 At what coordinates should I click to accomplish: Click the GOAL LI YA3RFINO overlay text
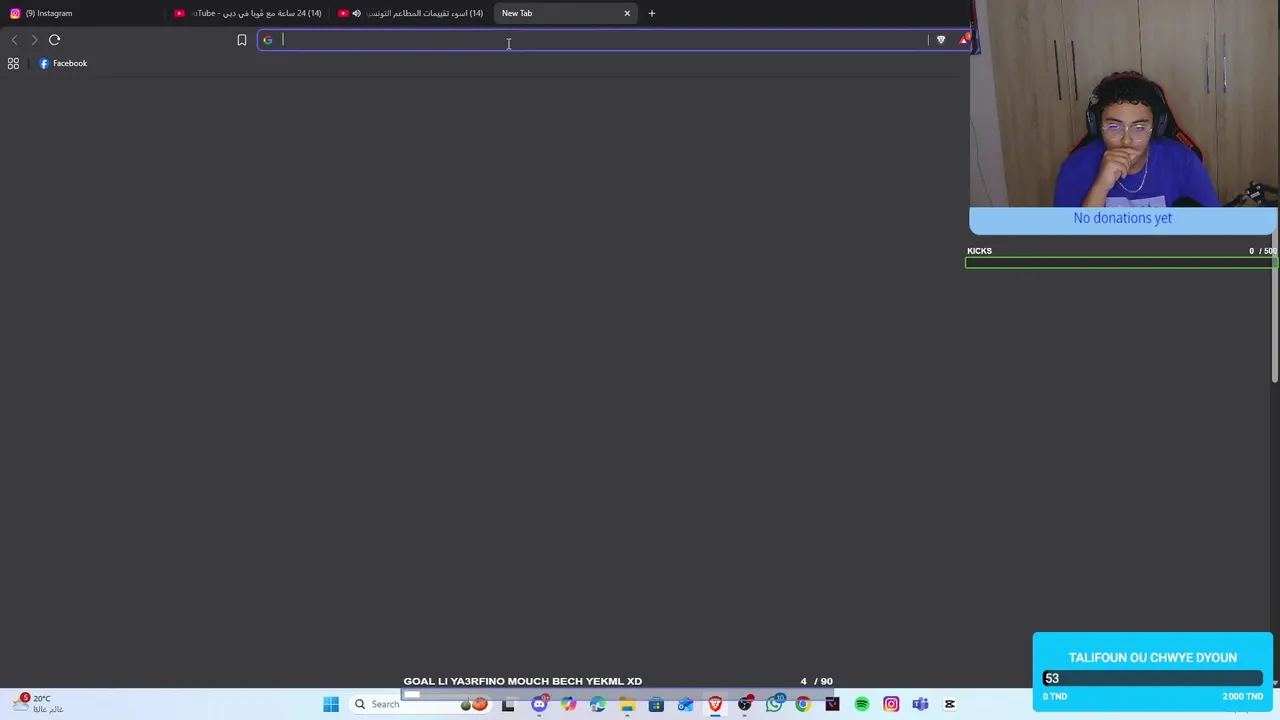522,681
